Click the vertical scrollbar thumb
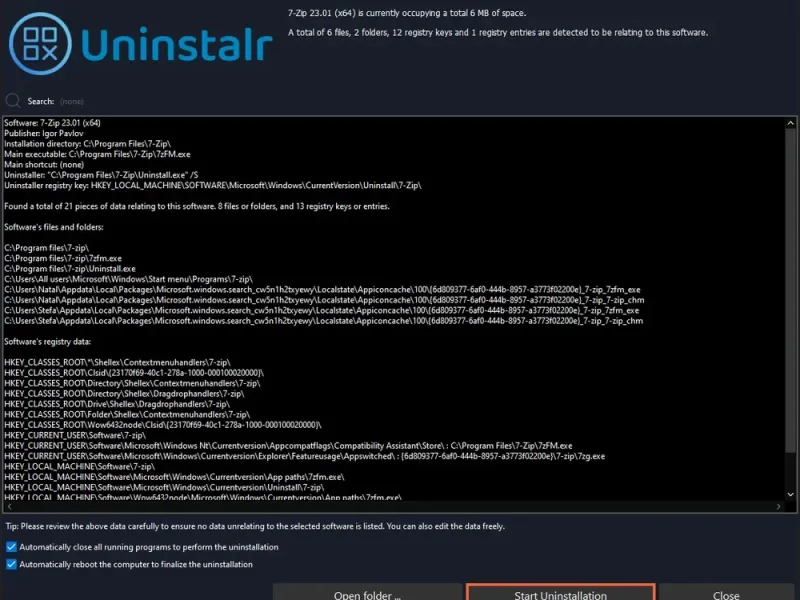This screenshot has height=600, width=800. pyautogui.click(x=790, y=291)
